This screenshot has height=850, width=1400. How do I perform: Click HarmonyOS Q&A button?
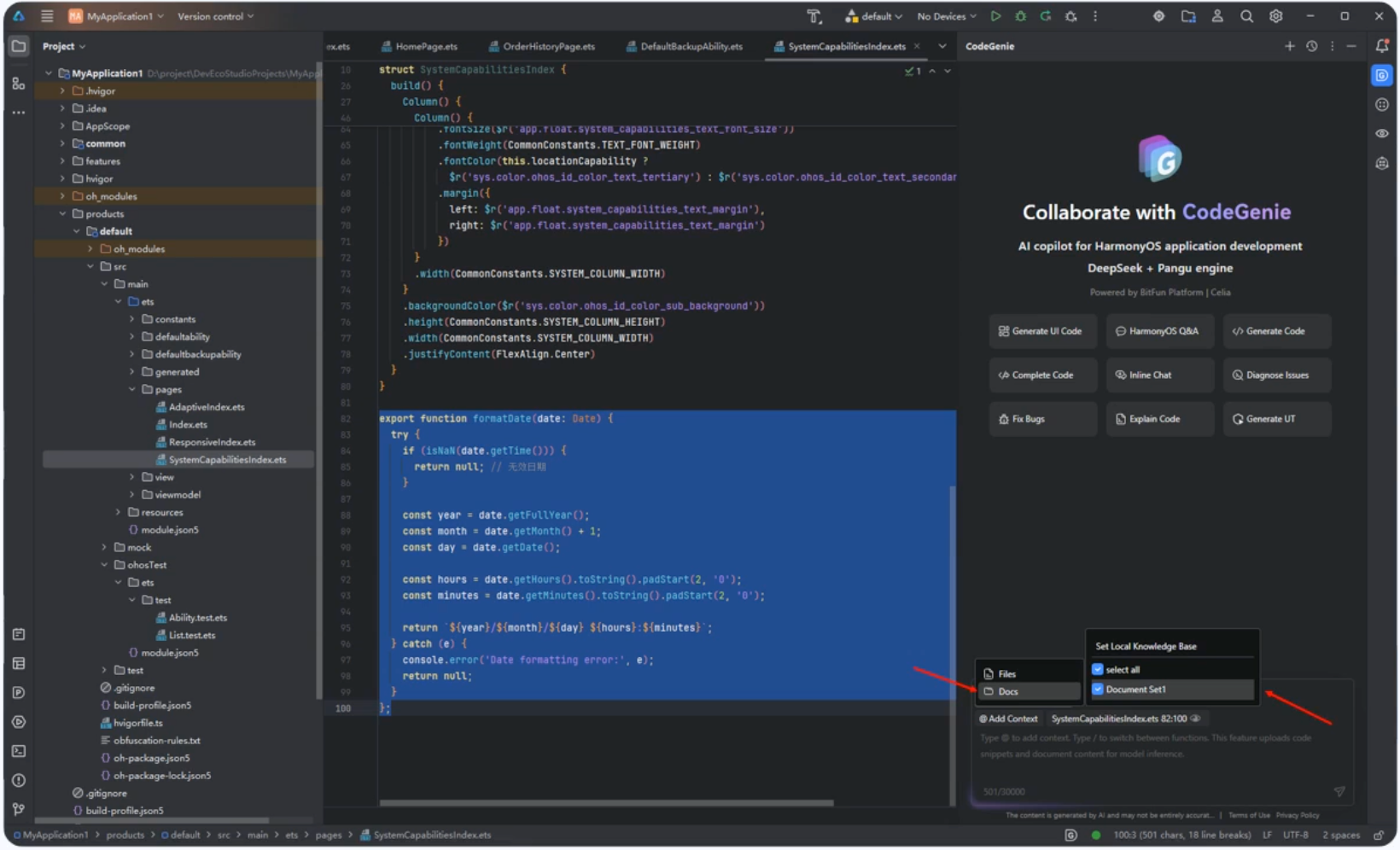(x=1159, y=331)
